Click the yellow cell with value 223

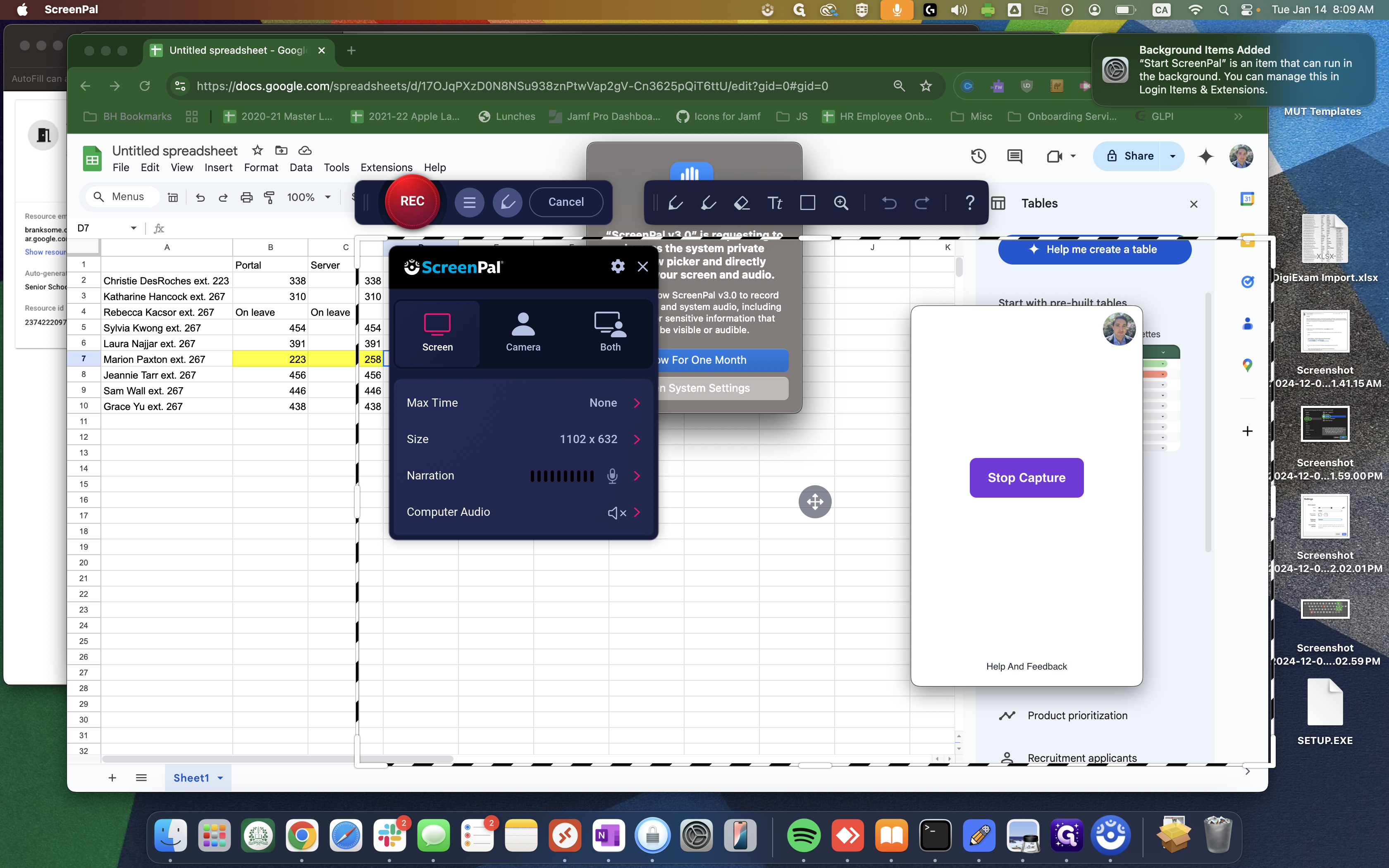tap(270, 359)
